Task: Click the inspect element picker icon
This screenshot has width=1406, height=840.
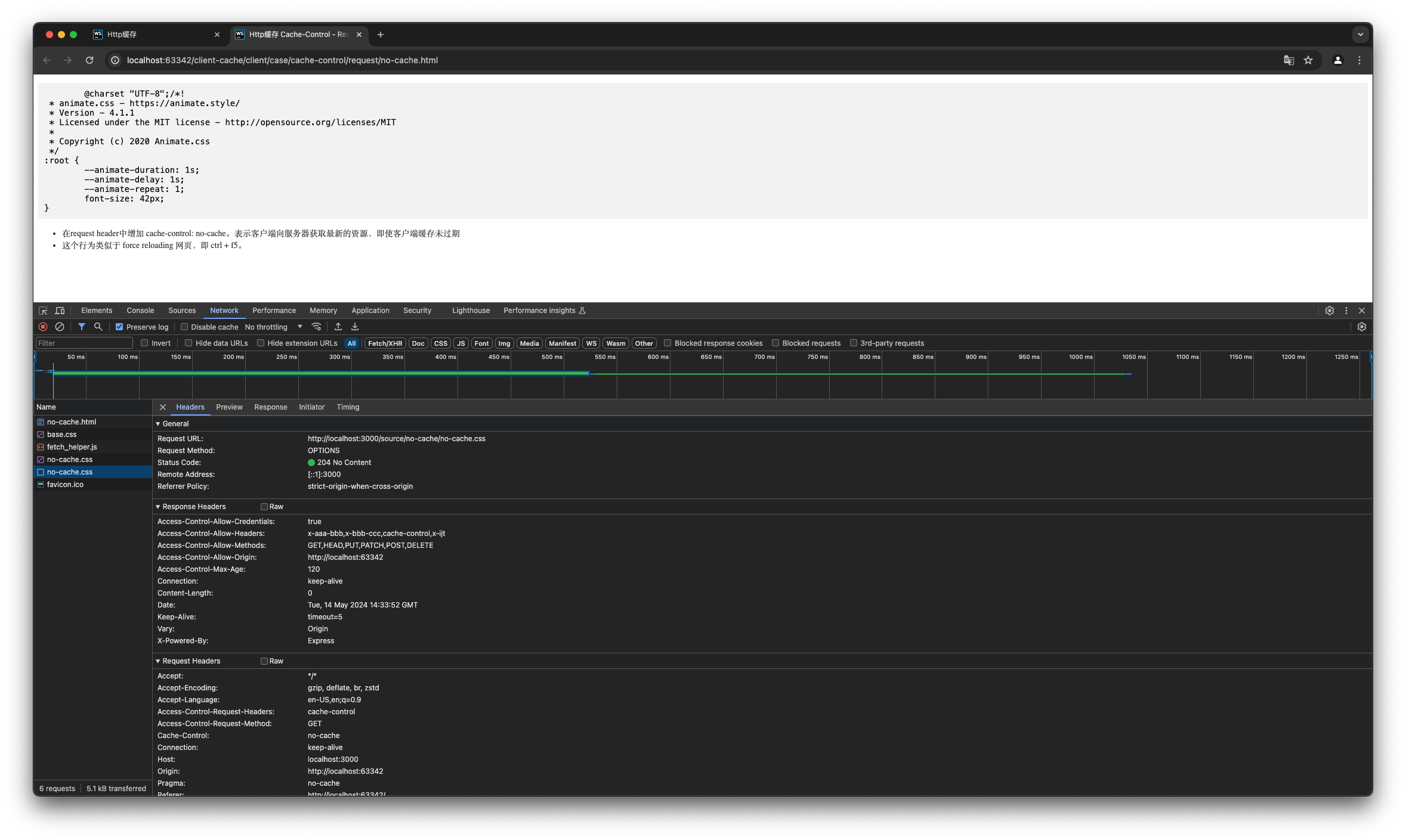Action: pyautogui.click(x=43, y=311)
